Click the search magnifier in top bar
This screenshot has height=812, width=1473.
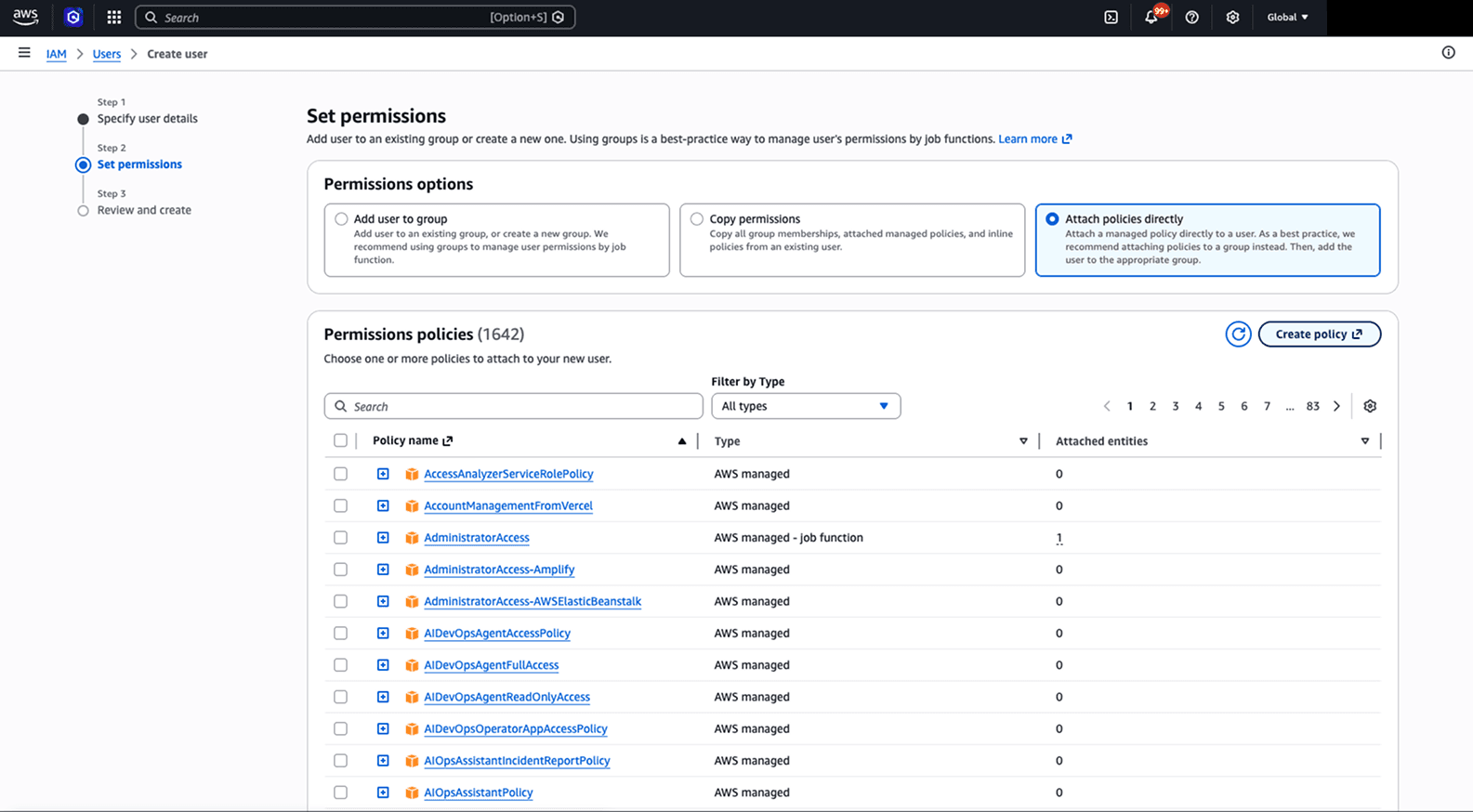click(151, 17)
